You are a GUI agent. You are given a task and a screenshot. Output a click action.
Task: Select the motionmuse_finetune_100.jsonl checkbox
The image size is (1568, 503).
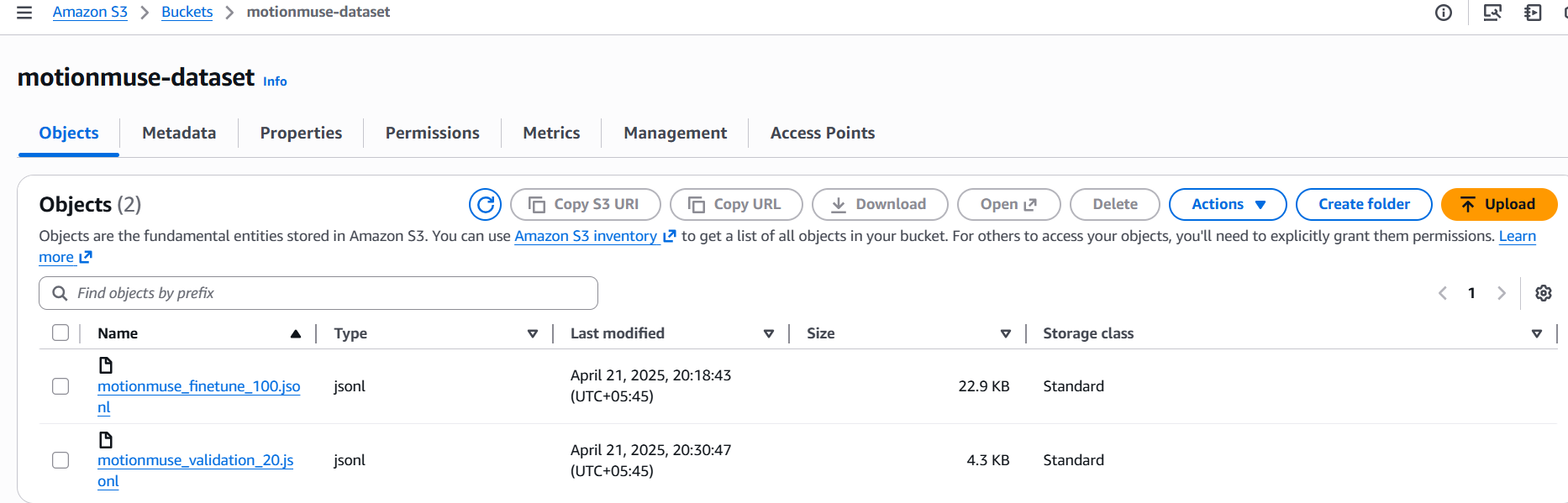[x=61, y=386]
